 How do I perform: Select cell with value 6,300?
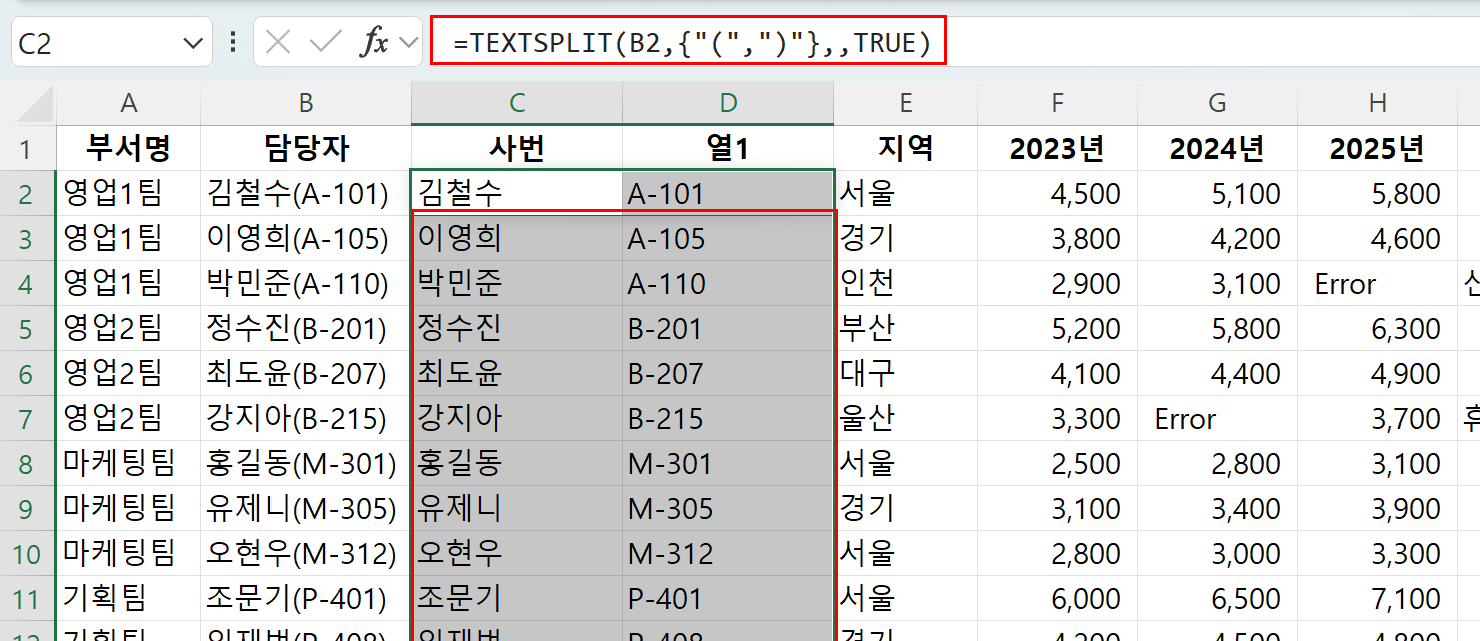(x=1377, y=329)
